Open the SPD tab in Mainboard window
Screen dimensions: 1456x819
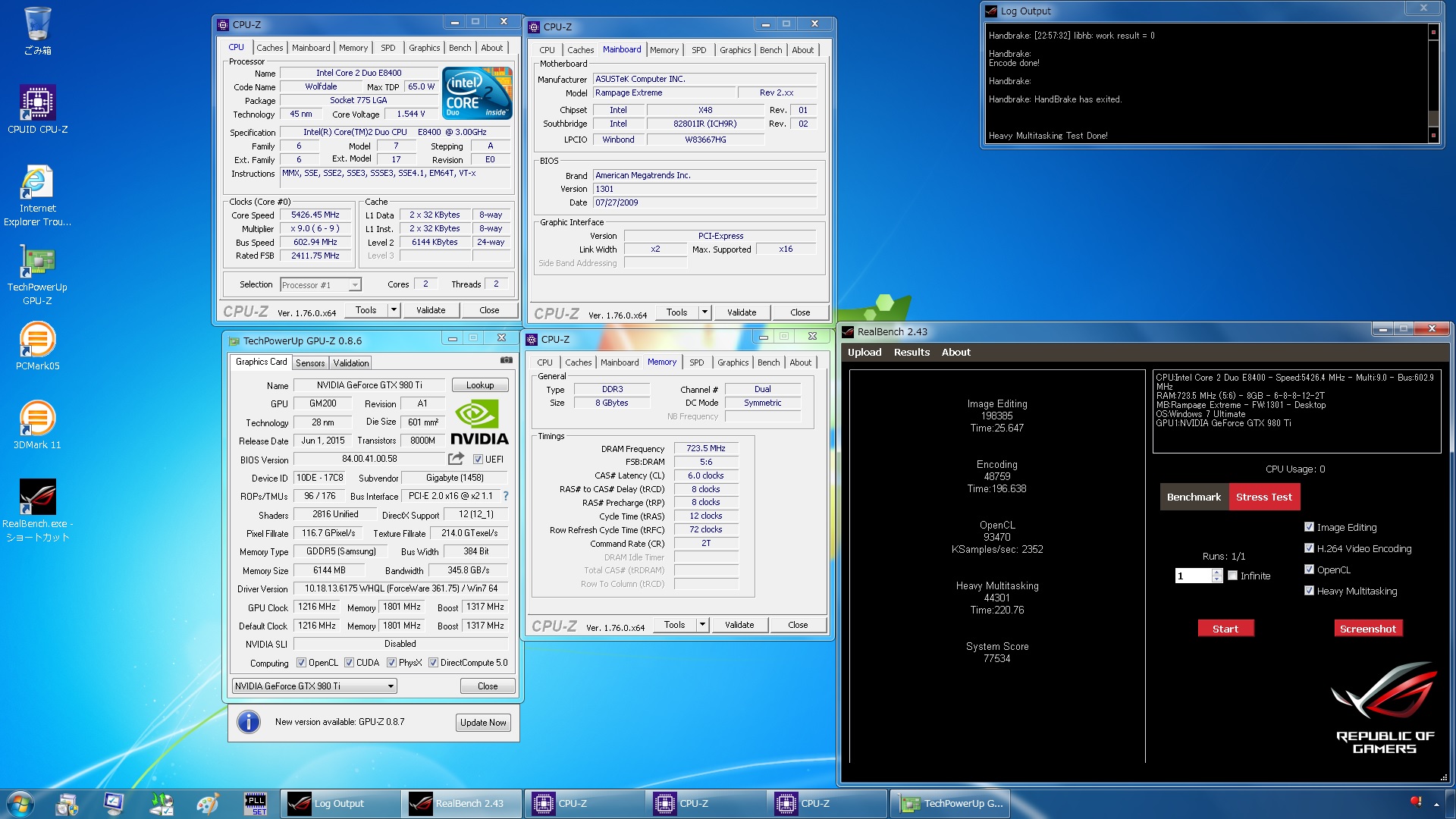698,50
